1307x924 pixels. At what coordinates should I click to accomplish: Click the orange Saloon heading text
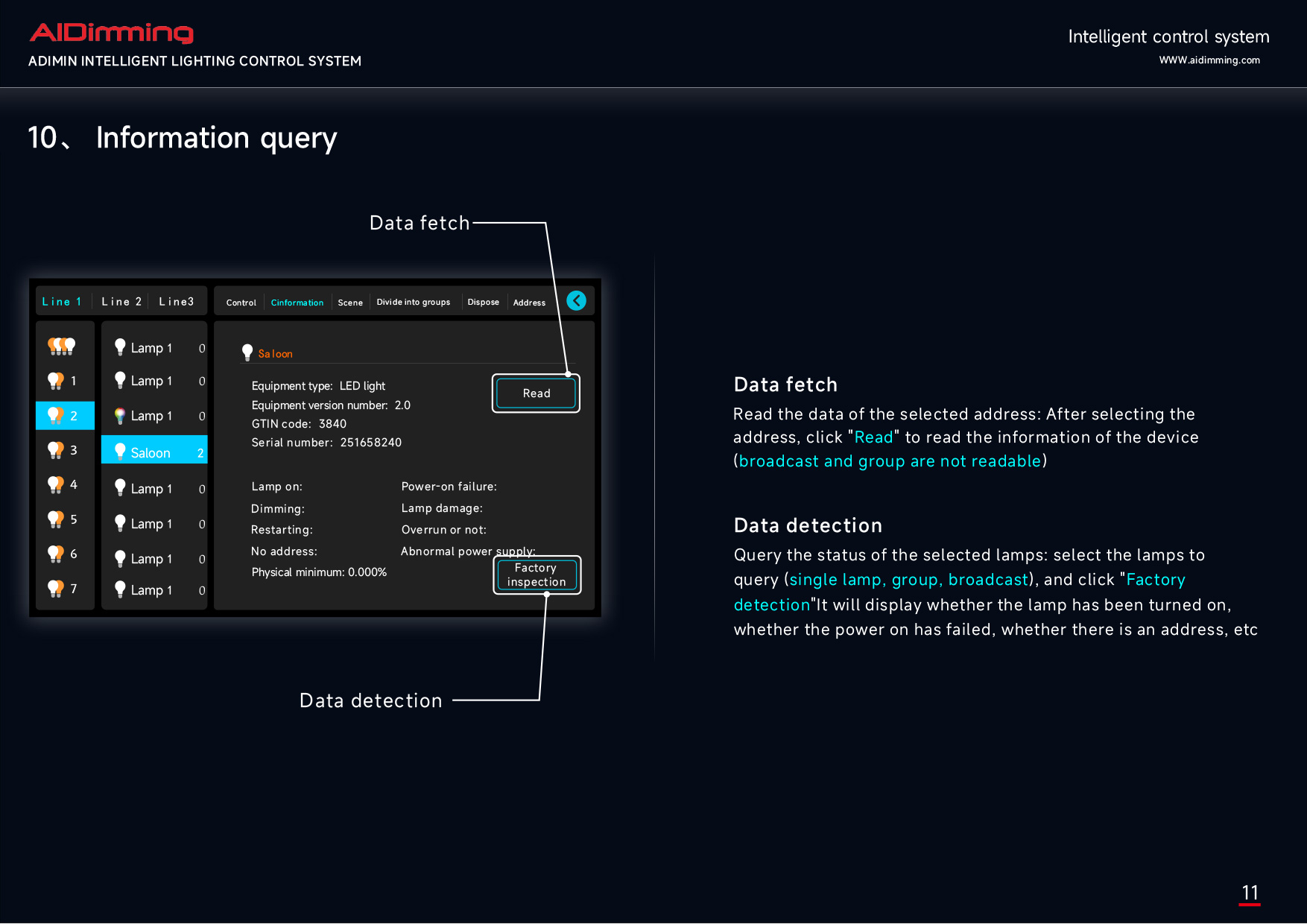276,354
